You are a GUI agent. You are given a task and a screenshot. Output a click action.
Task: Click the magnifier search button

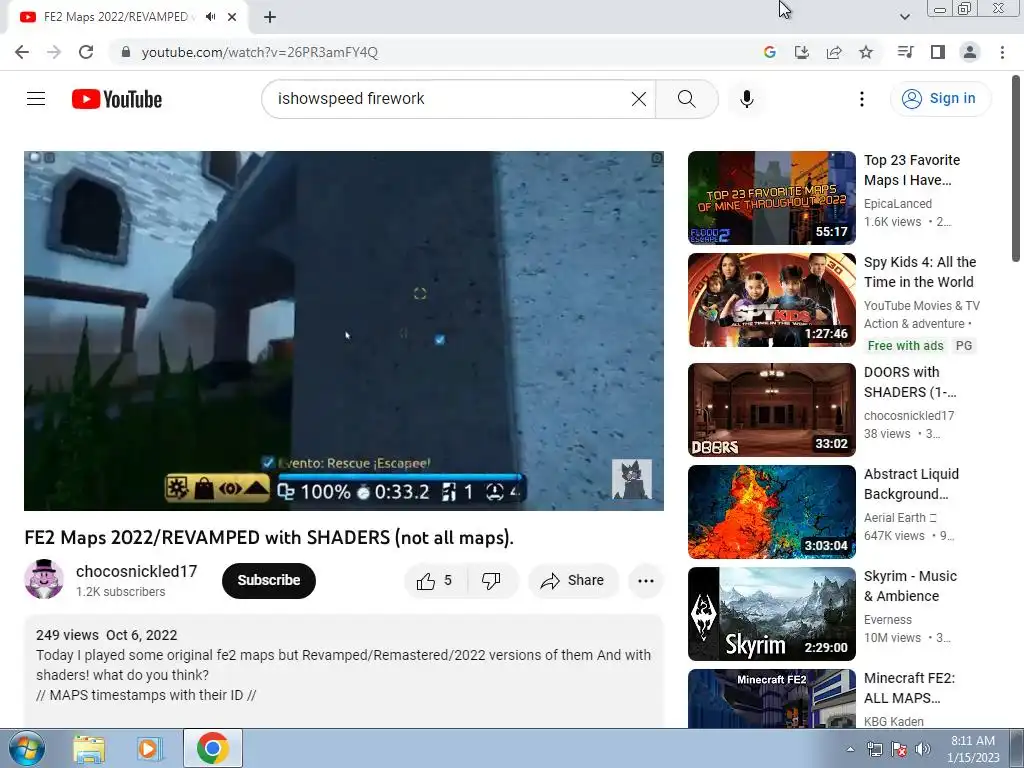pos(686,99)
